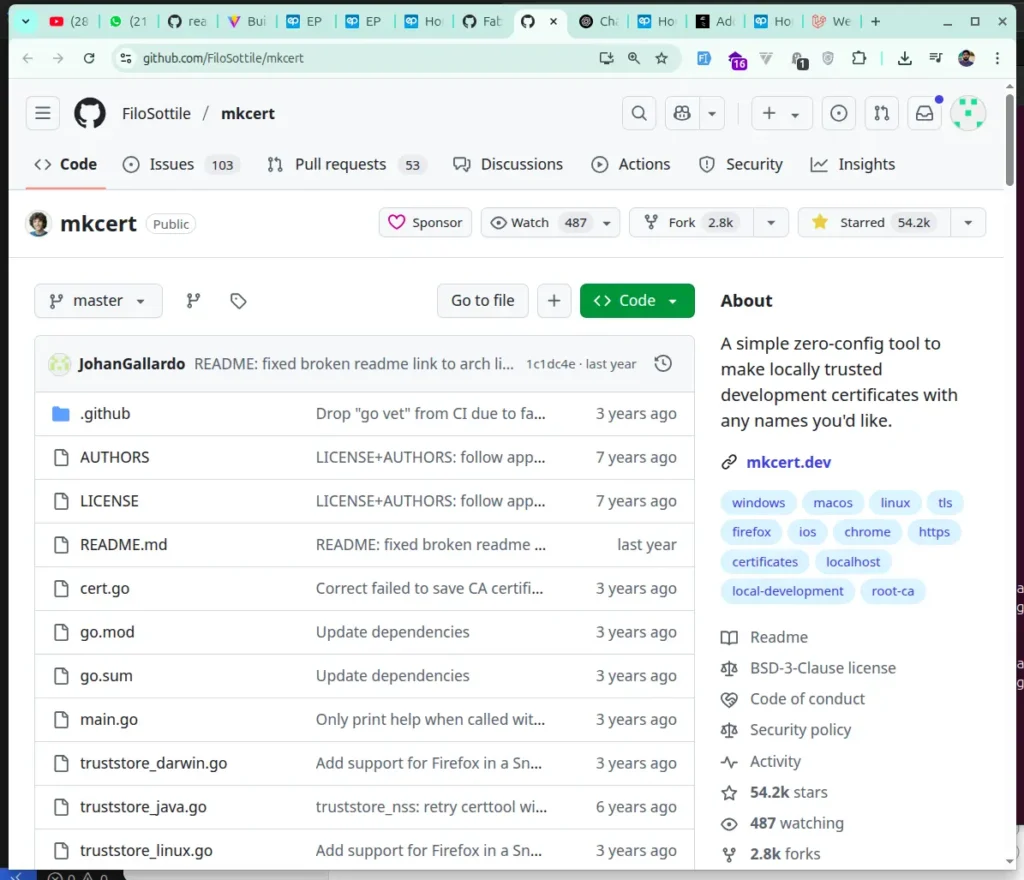Open new browser tab with plus
Image resolution: width=1024 pixels, height=880 pixels.
(x=876, y=22)
